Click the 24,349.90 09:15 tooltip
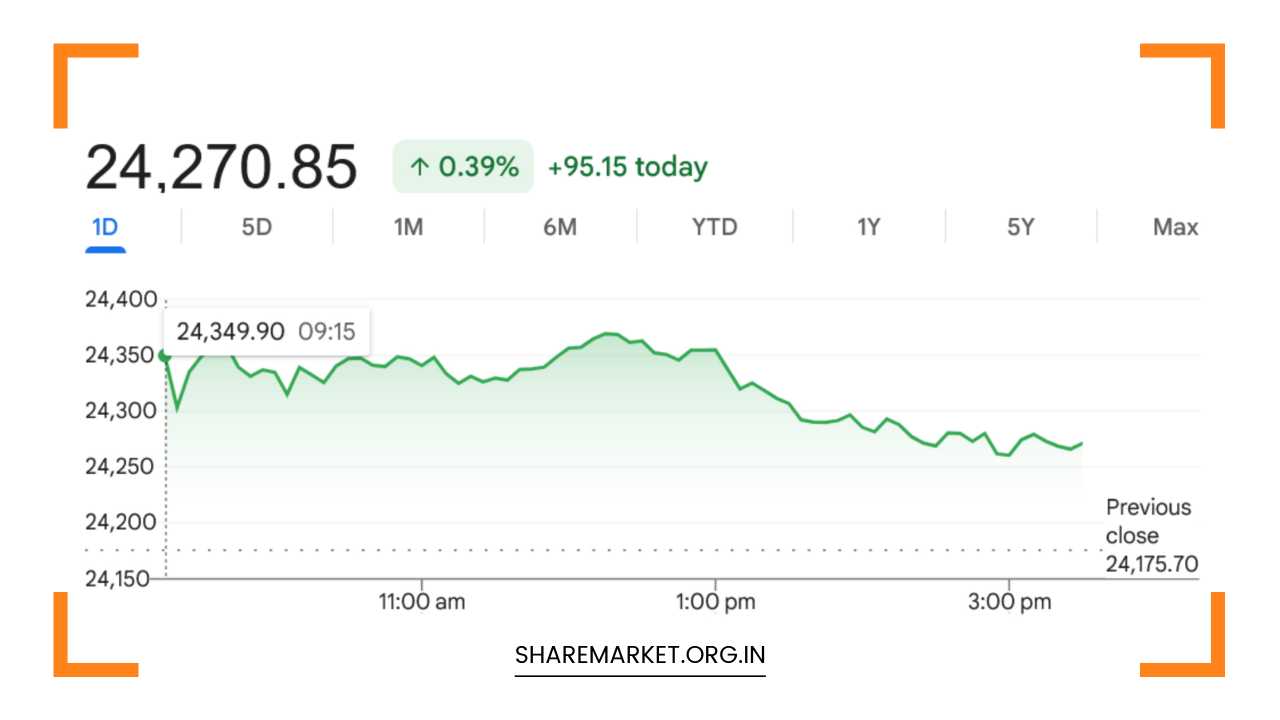 tap(266, 331)
